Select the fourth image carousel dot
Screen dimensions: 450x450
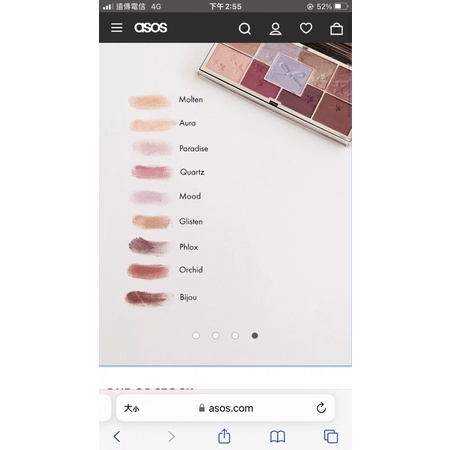click(x=255, y=336)
